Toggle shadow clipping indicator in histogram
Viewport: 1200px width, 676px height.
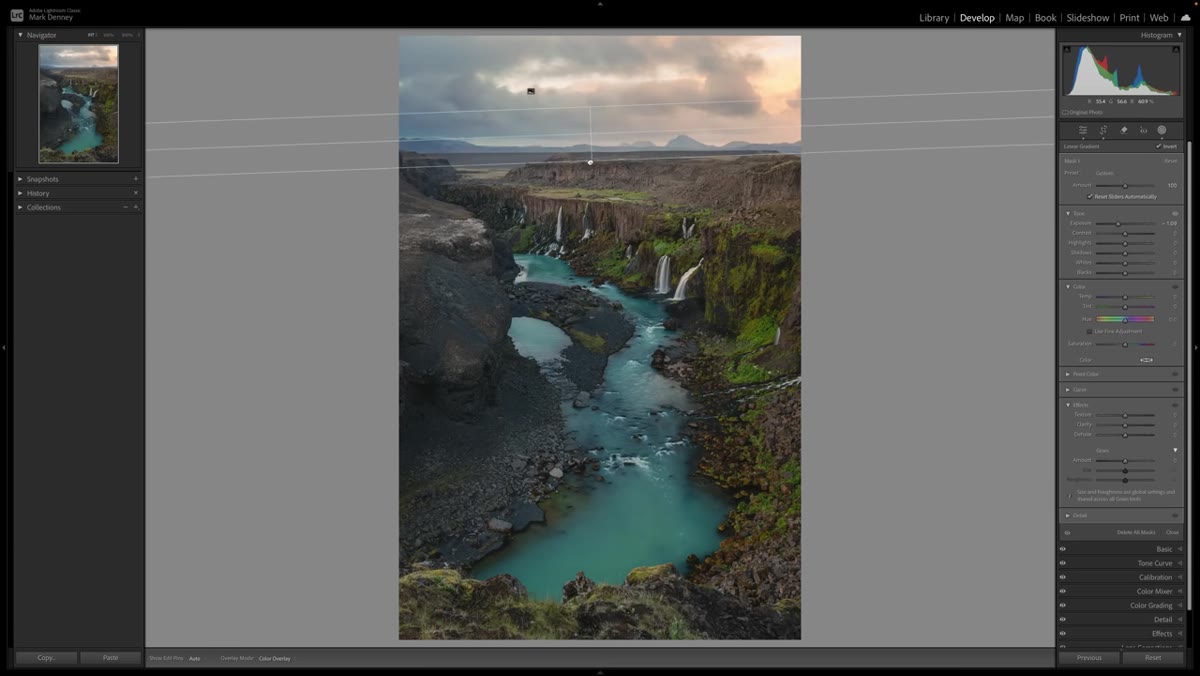click(x=1067, y=49)
